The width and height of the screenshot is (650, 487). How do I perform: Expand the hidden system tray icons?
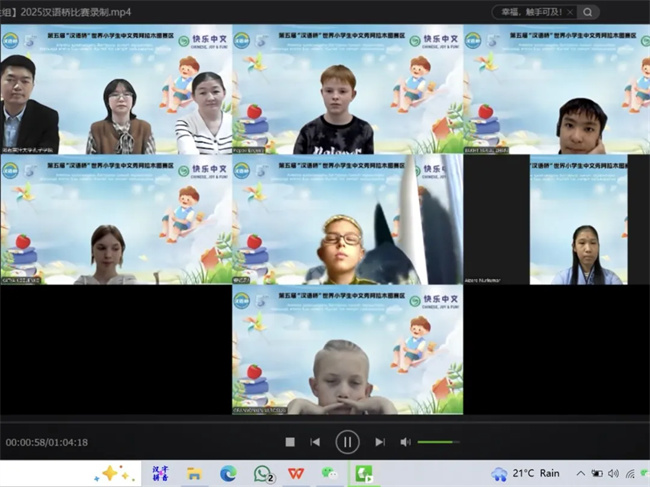pyautogui.click(x=580, y=473)
